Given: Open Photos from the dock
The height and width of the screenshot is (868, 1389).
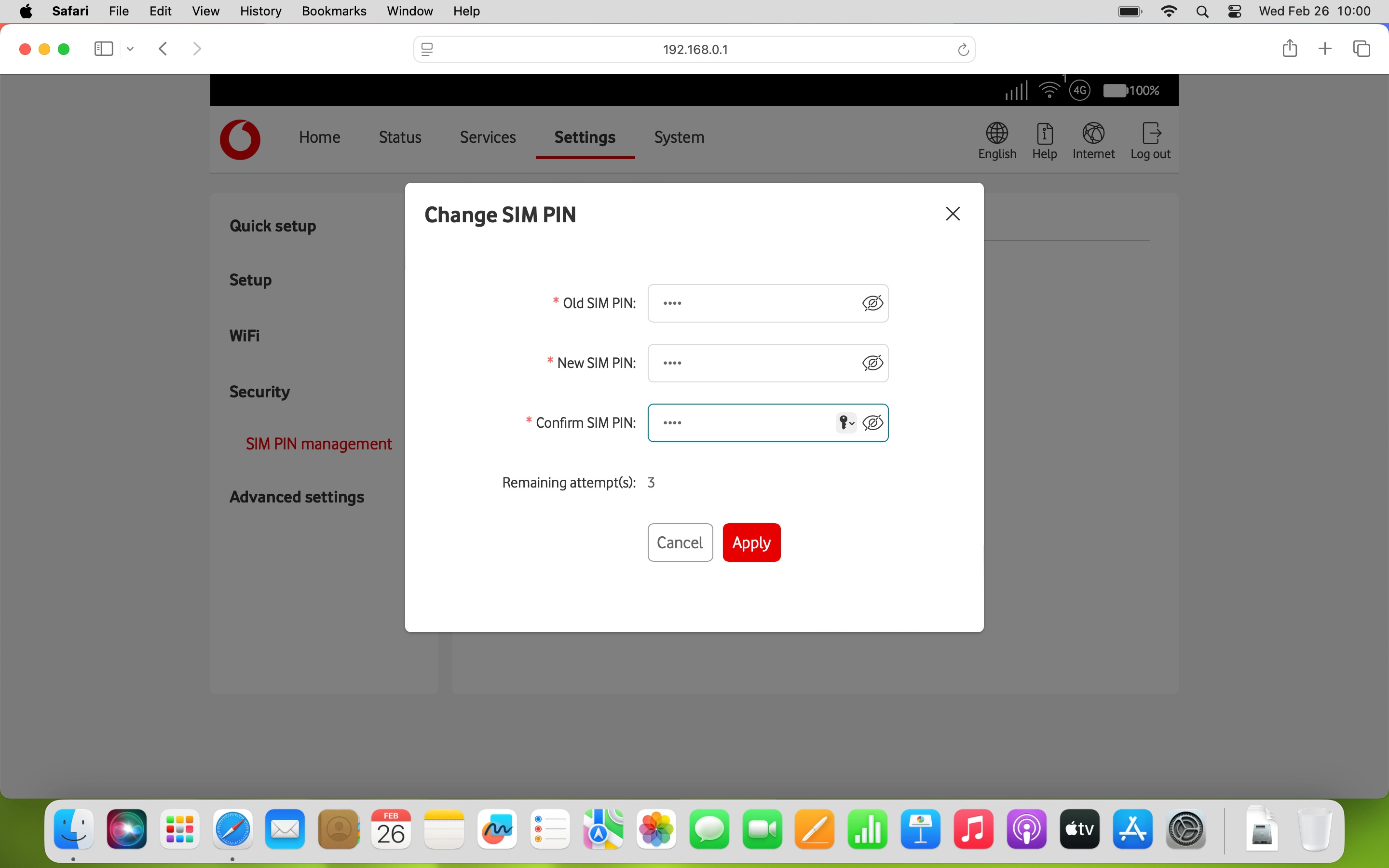Looking at the screenshot, I should tap(656, 829).
